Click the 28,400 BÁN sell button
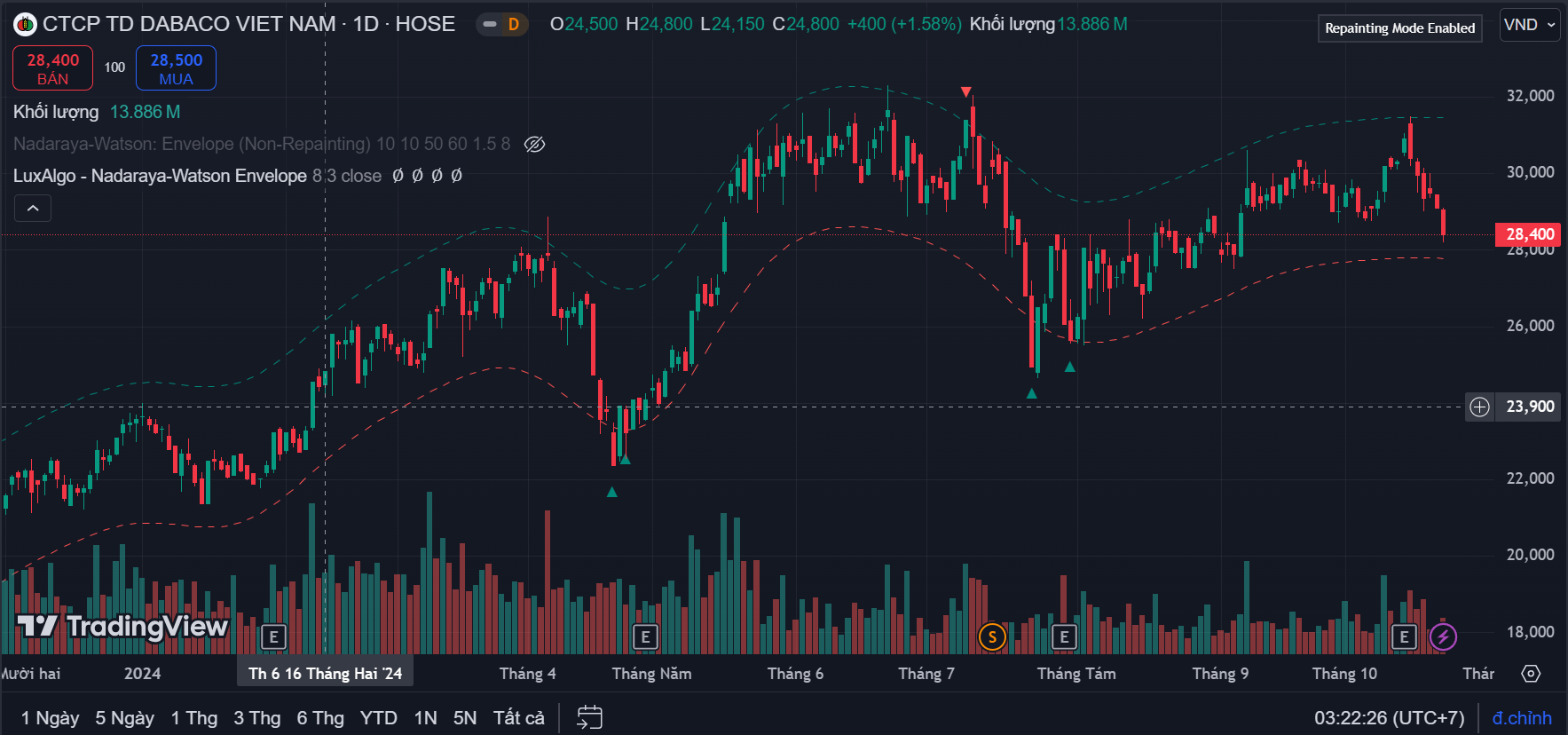This screenshot has width=1568, height=735. pos(53,68)
